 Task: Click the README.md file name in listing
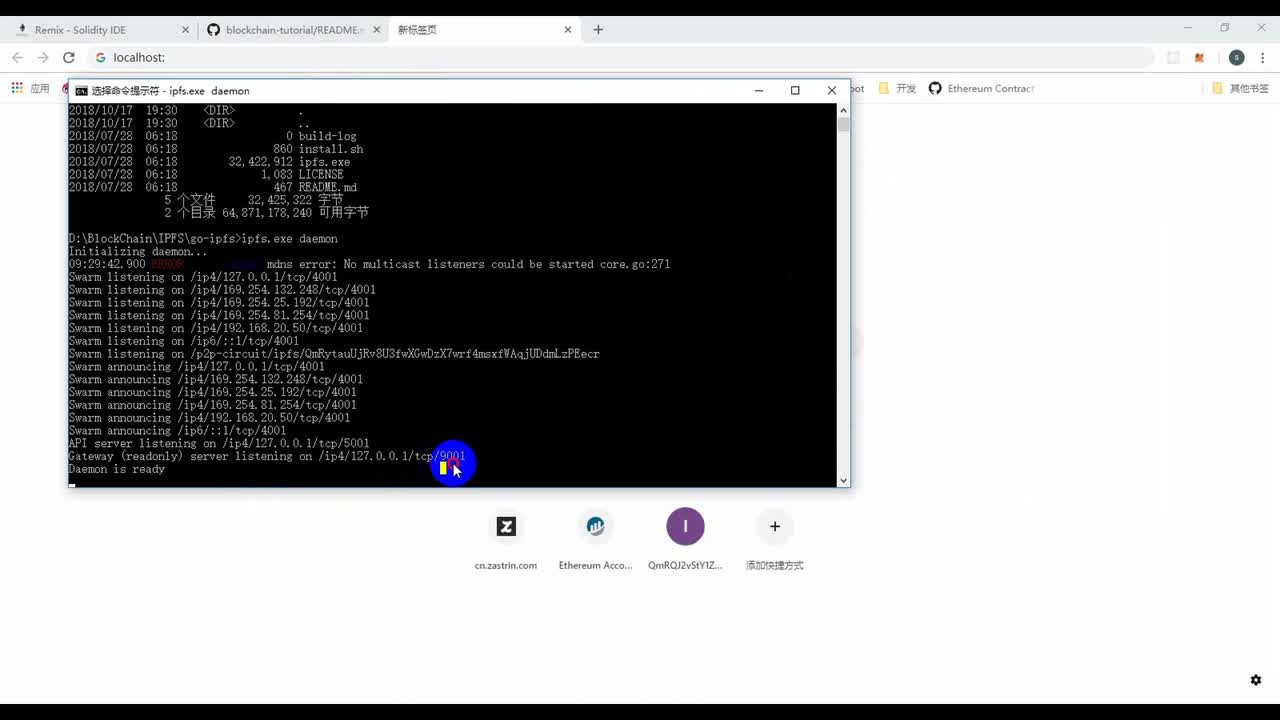click(x=328, y=187)
